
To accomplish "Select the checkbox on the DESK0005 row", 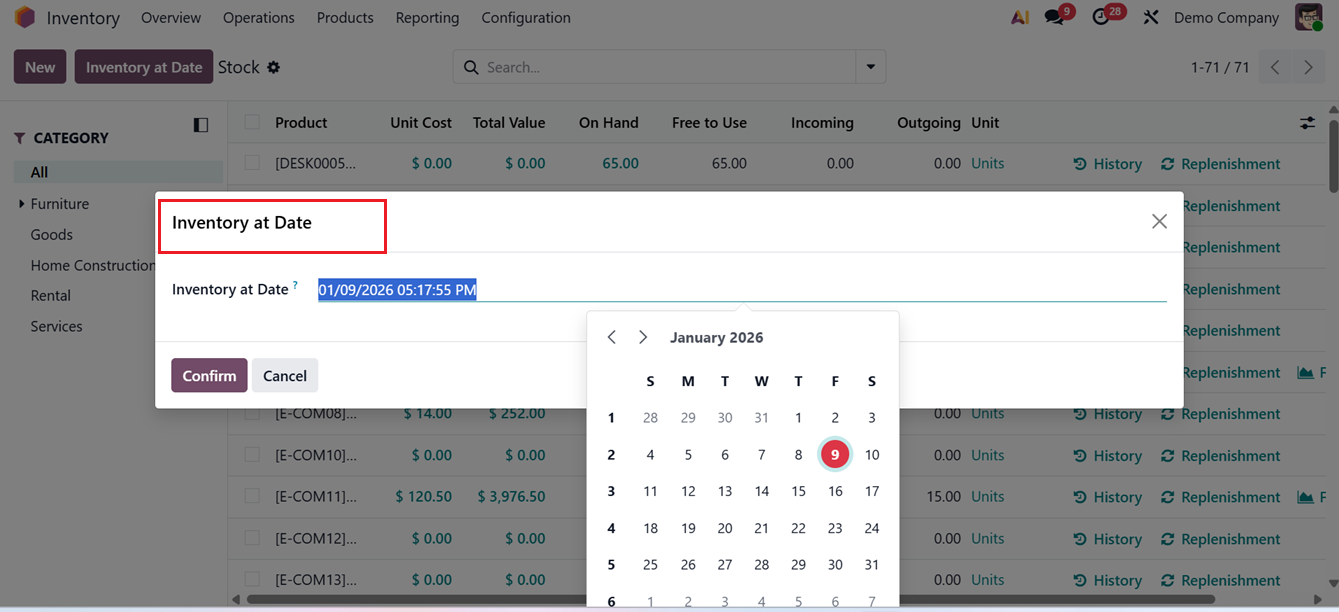I will pos(251,162).
